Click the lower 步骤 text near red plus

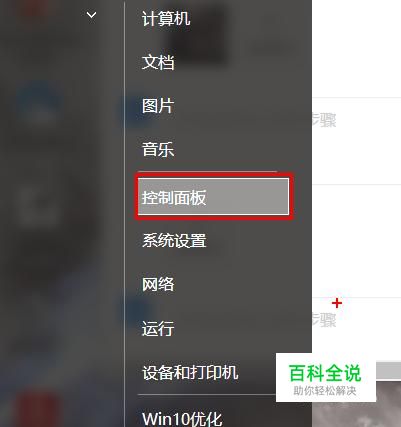324,320
